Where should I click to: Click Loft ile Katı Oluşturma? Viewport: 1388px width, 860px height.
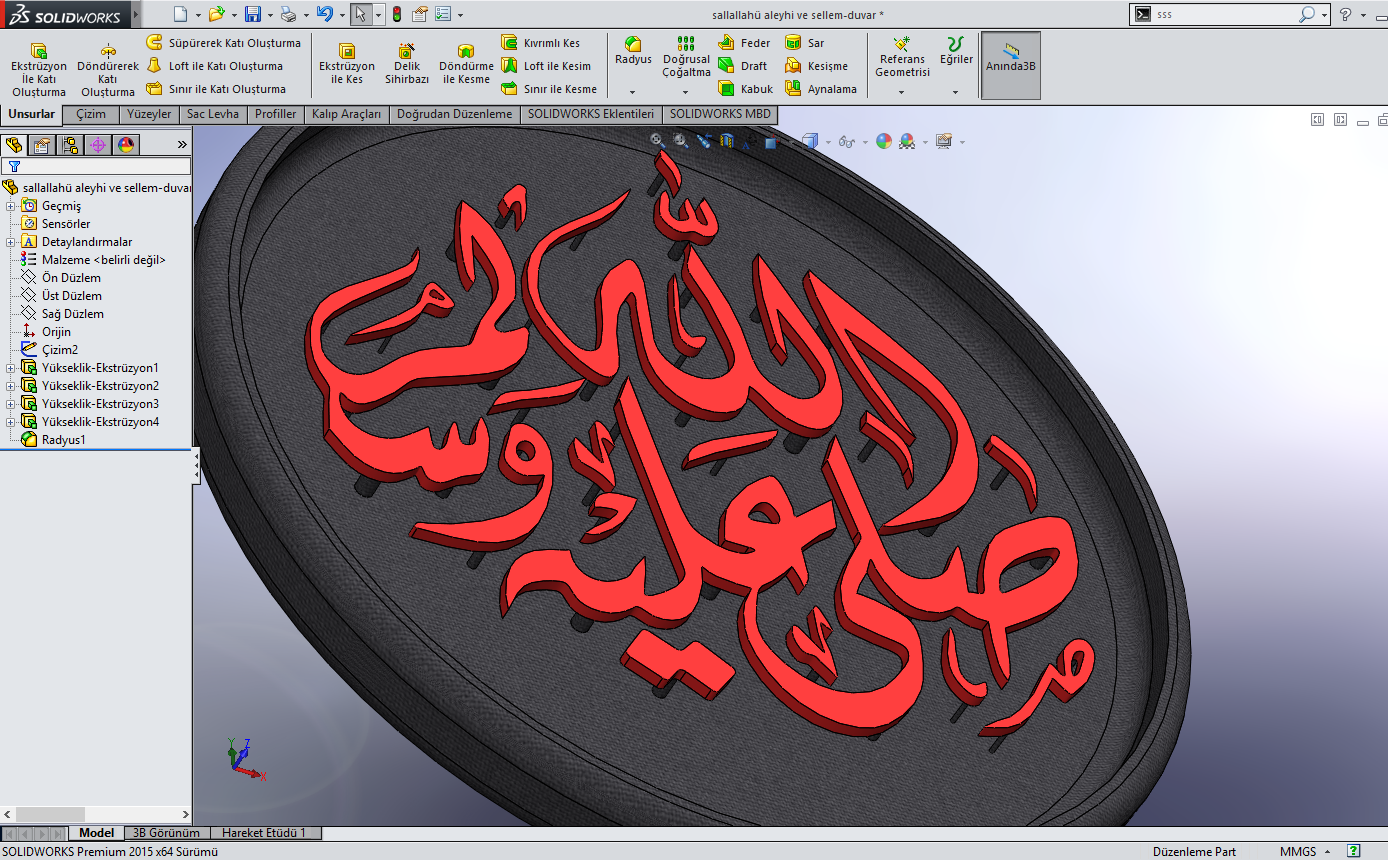214,66
